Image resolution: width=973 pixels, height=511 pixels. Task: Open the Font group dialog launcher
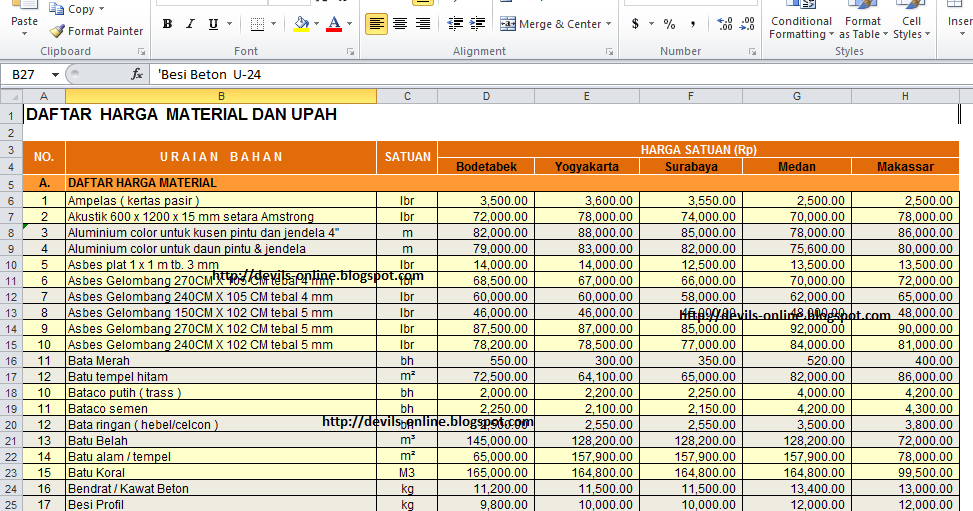[351, 52]
